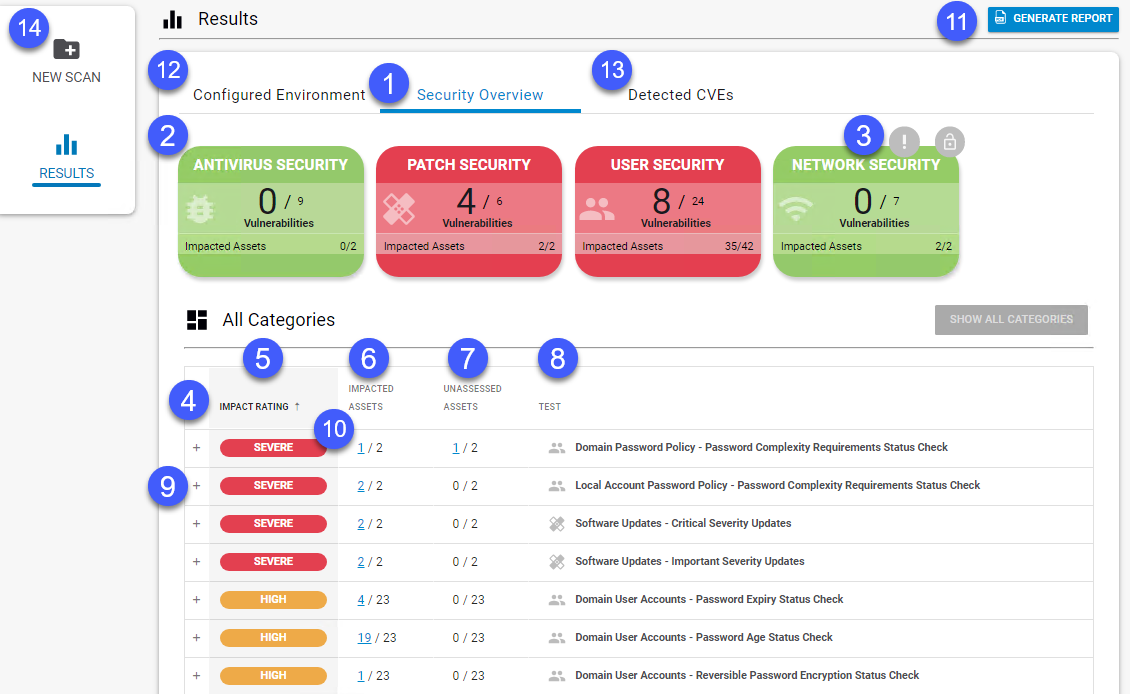
Task: Click users icon beside Reversible Password Encryption check
Action: tap(556, 676)
